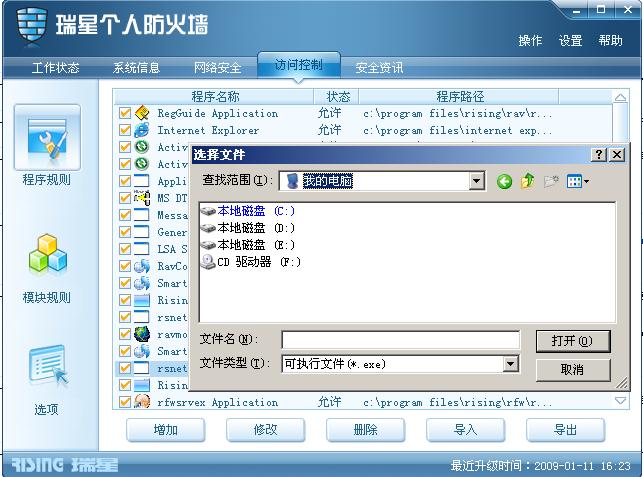Sort by 程序名称 column header
The height and width of the screenshot is (477, 643).
pos(214,97)
